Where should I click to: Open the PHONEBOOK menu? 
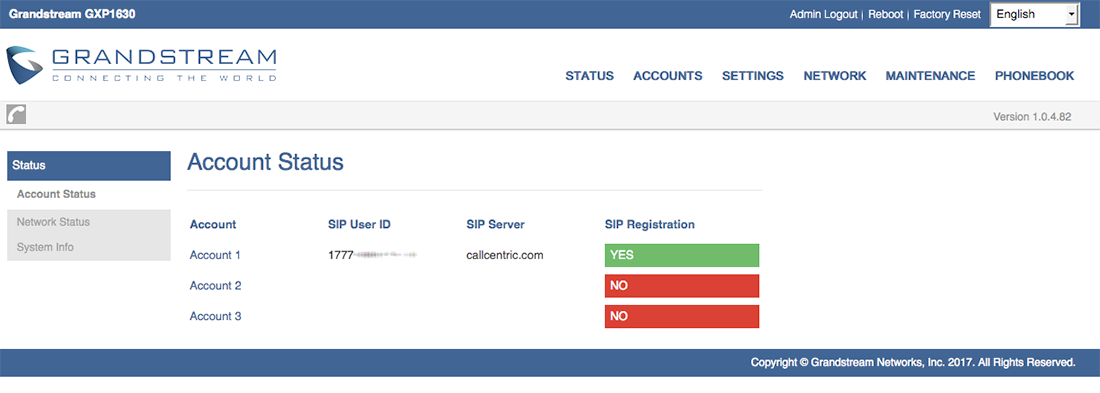[x=1034, y=76]
